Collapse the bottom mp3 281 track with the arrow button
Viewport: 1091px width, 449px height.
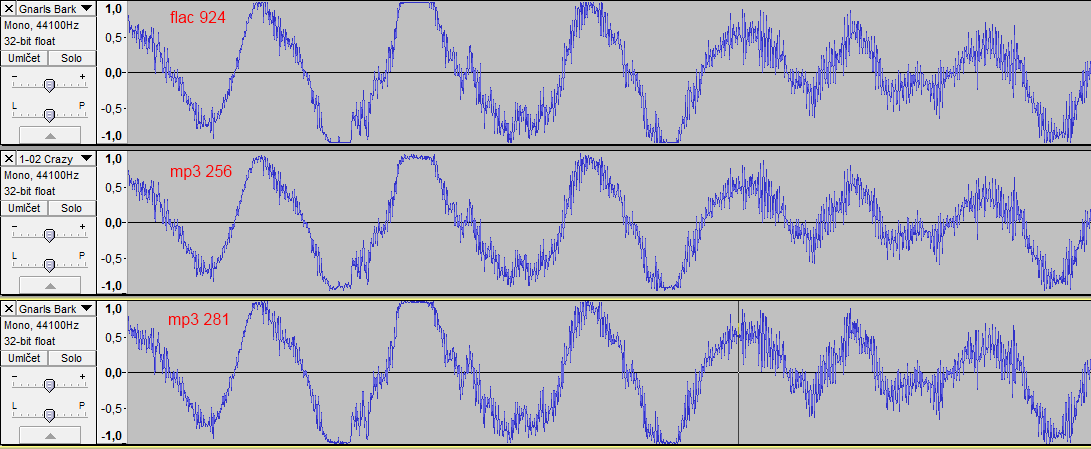click(x=49, y=435)
